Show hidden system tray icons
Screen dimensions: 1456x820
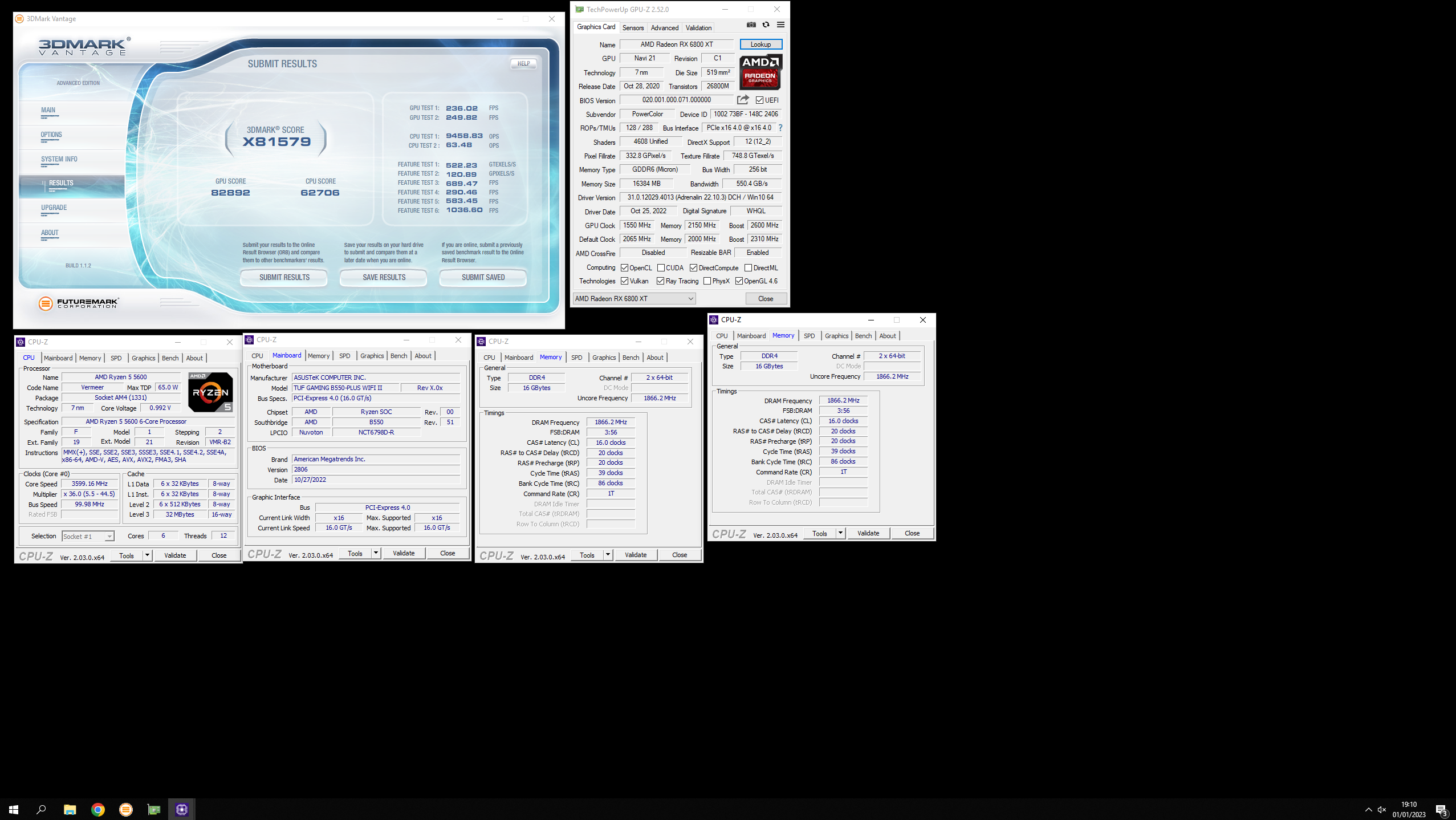[1368, 809]
